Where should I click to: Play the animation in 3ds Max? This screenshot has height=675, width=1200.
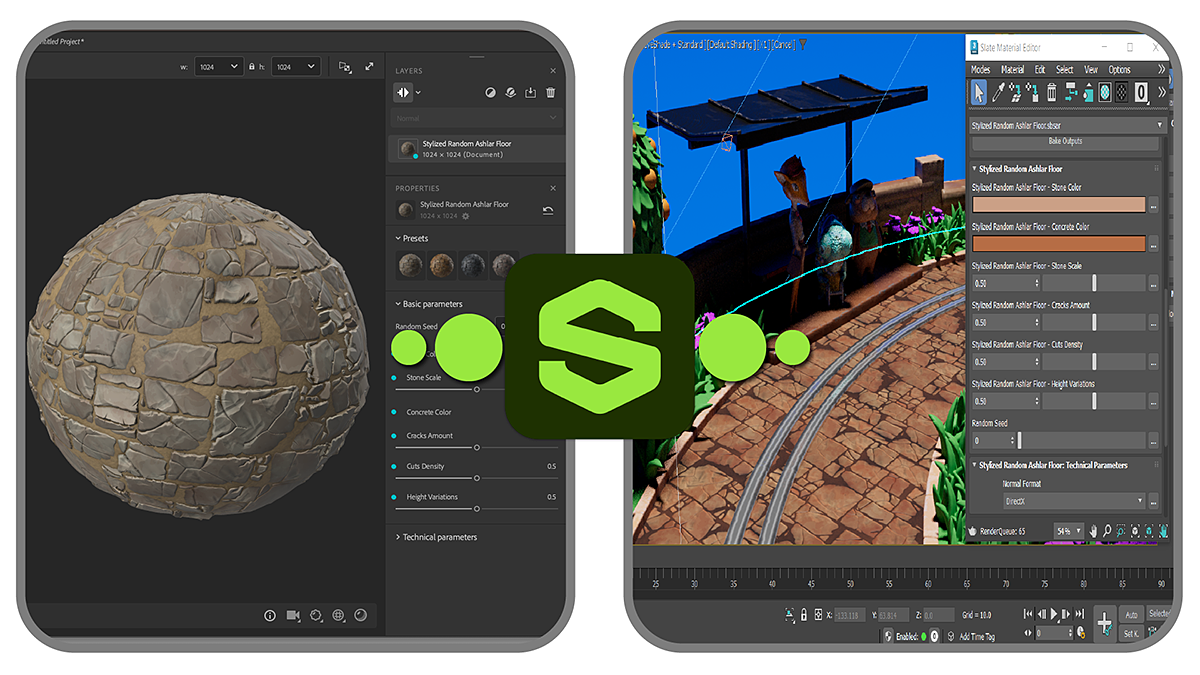pyautogui.click(x=1053, y=613)
